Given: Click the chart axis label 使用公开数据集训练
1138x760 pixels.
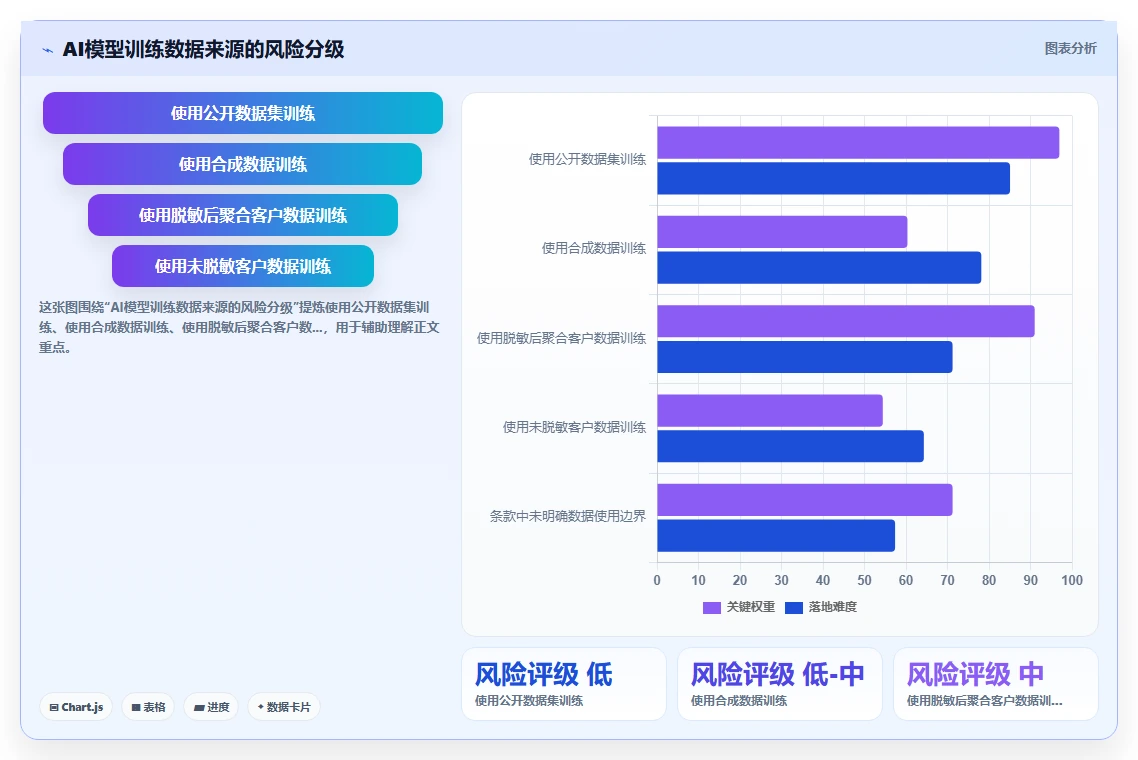Looking at the screenshot, I should tap(587, 159).
